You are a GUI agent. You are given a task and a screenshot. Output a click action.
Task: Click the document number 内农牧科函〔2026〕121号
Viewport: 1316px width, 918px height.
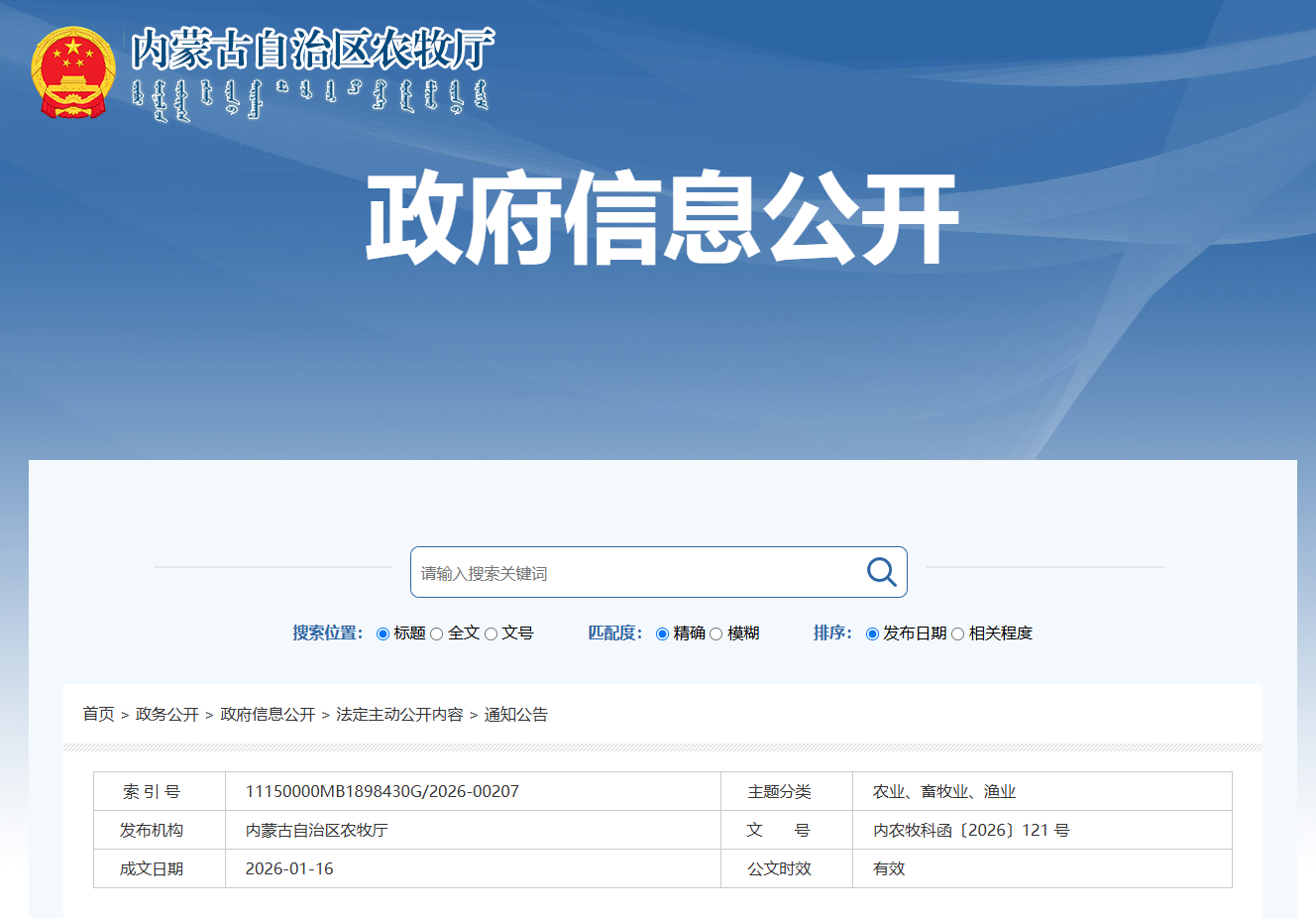970,831
